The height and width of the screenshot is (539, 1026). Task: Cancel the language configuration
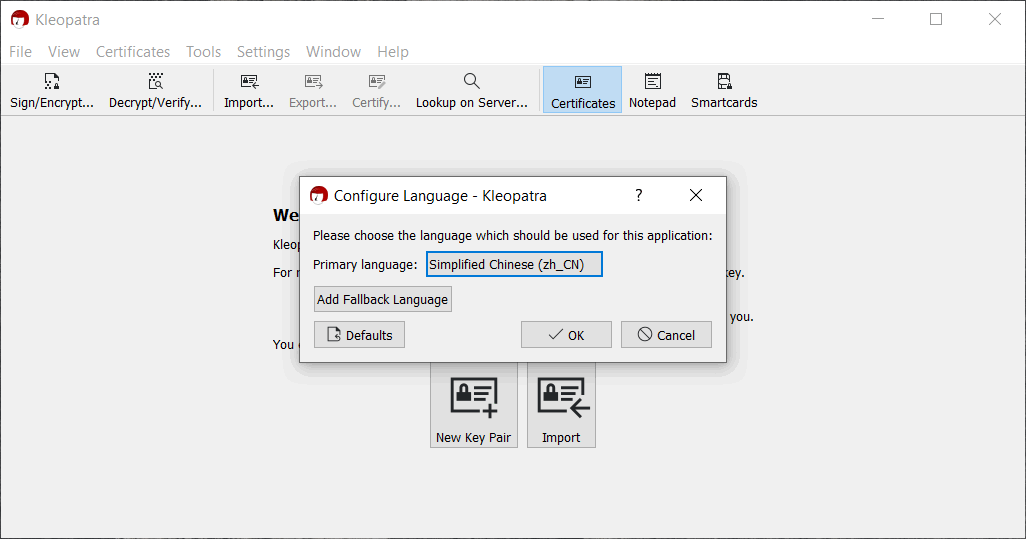click(666, 335)
